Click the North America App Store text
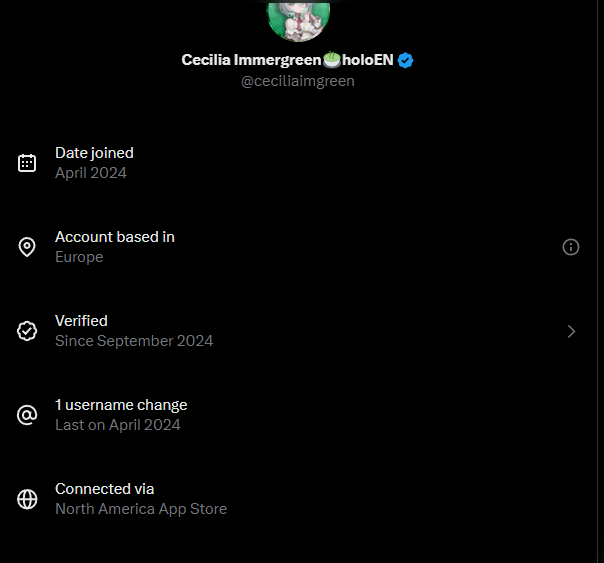The height and width of the screenshot is (563, 604). point(141,509)
